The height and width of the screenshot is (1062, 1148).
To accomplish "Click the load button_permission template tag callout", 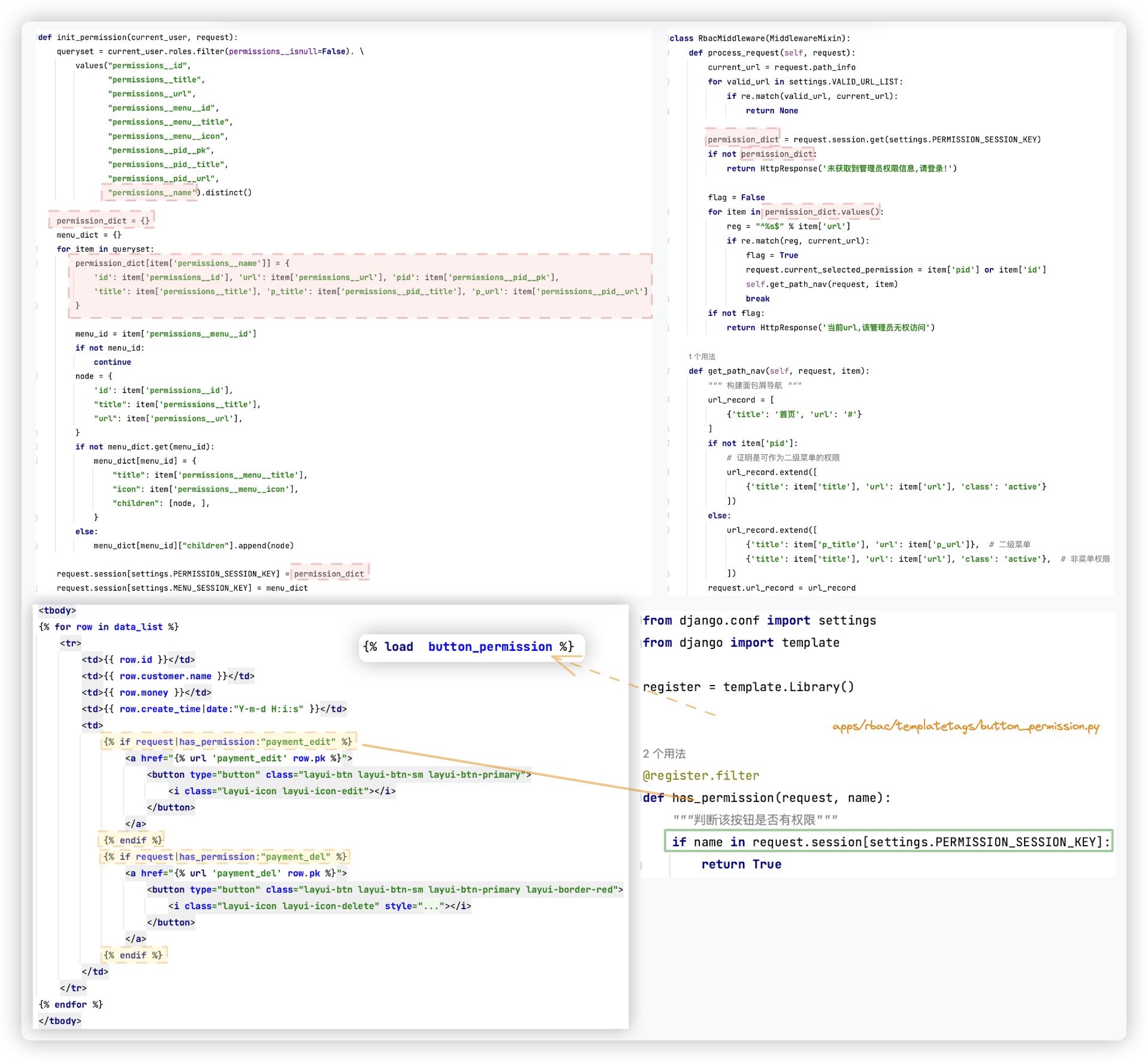I will pyautogui.click(x=469, y=647).
